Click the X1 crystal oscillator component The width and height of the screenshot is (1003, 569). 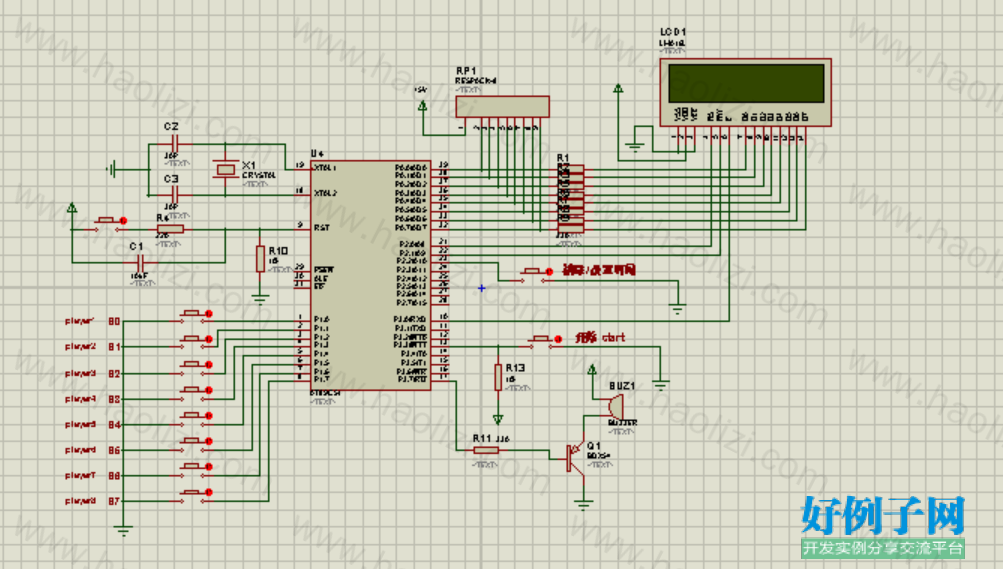click(225, 169)
